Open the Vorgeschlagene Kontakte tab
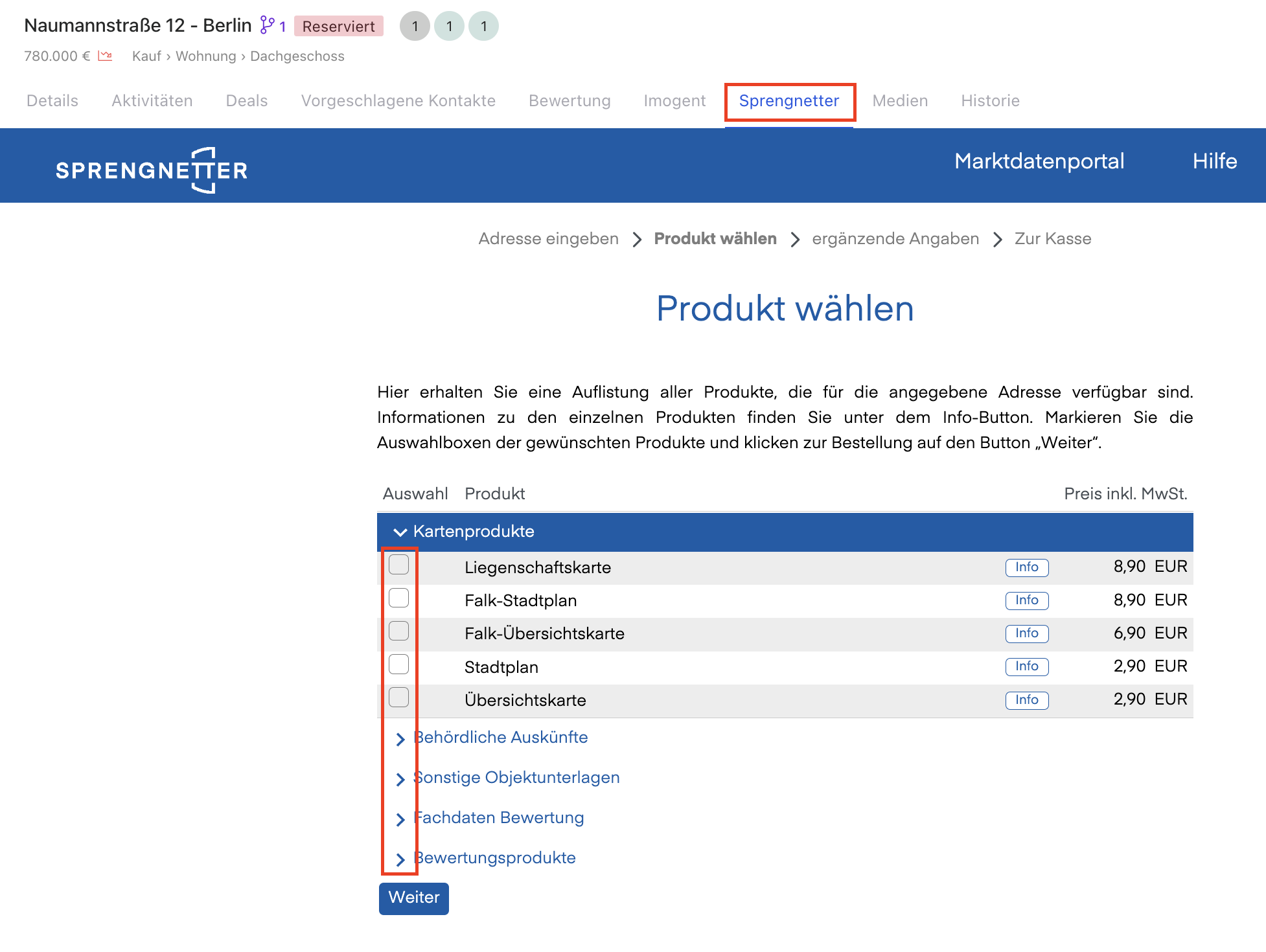 click(x=398, y=101)
